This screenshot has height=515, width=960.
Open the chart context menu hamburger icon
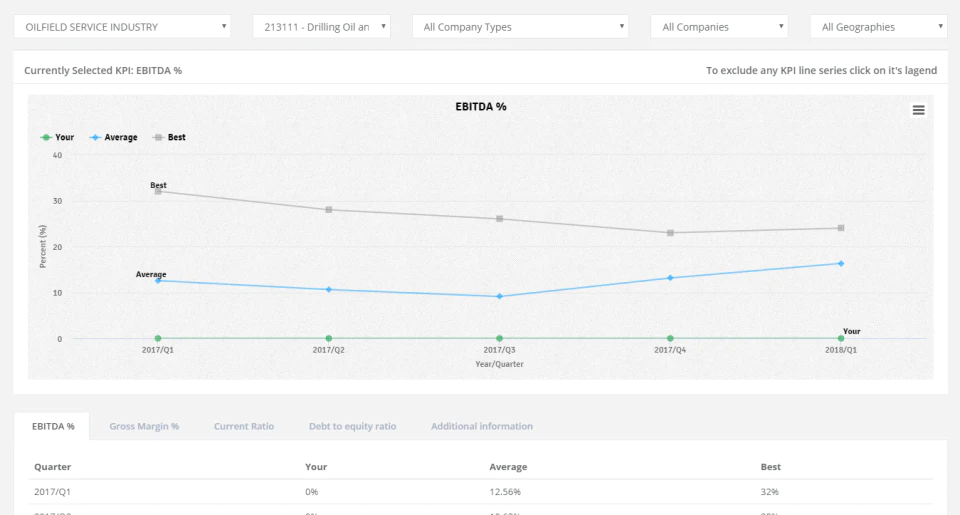point(918,110)
